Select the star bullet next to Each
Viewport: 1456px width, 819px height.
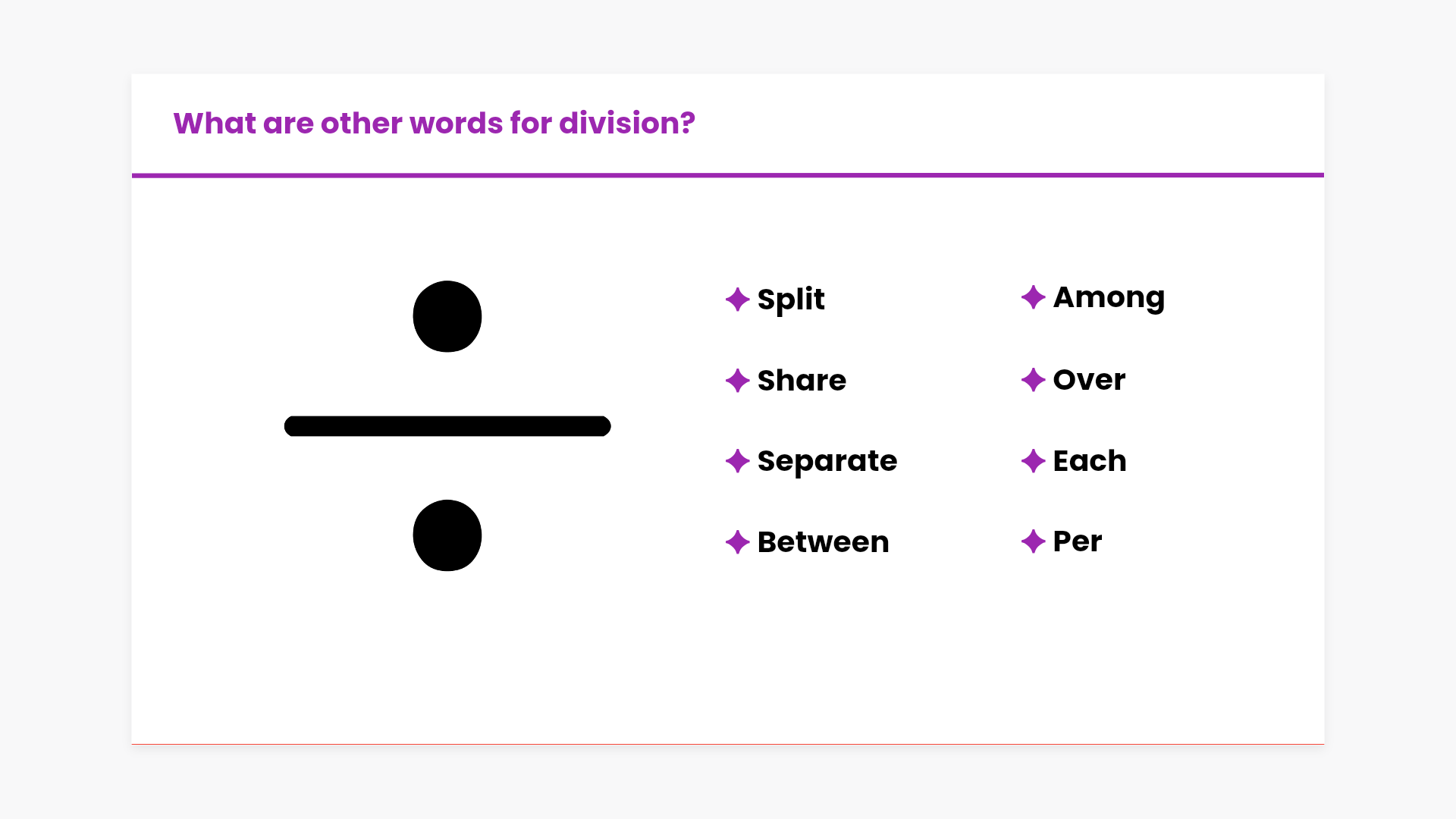tap(1033, 461)
